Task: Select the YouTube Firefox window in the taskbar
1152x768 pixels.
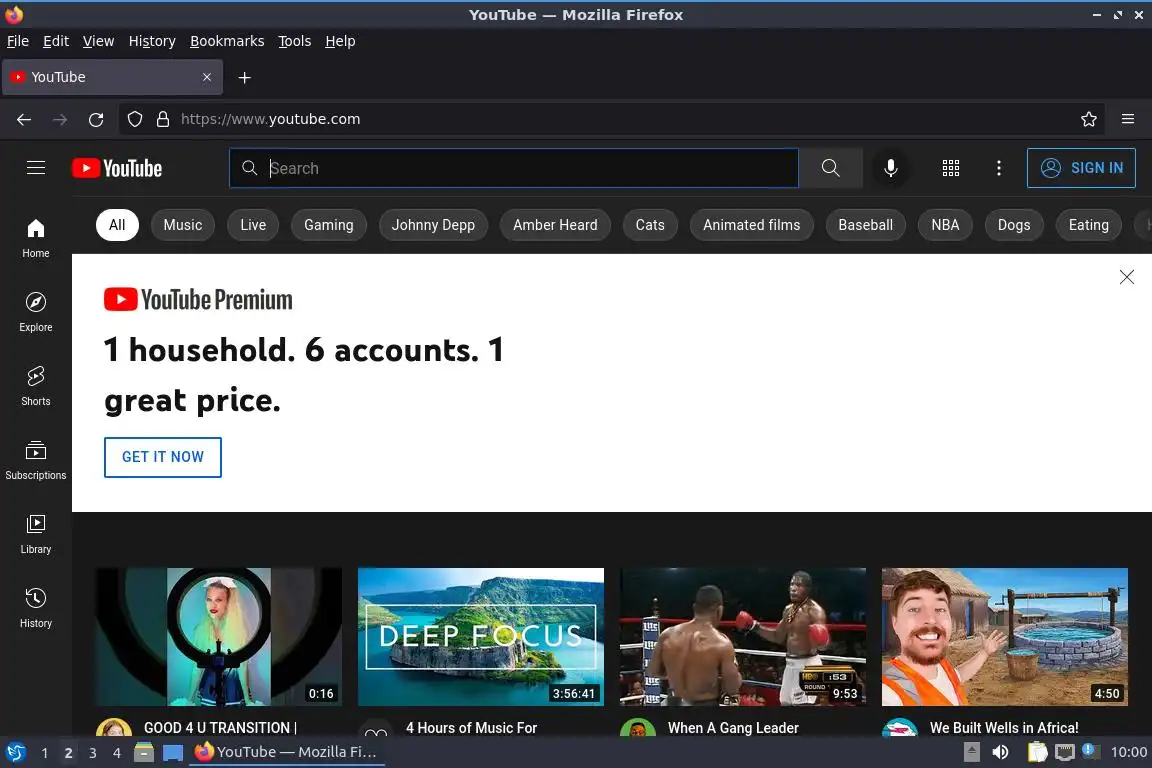Action: pyautogui.click(x=287, y=752)
